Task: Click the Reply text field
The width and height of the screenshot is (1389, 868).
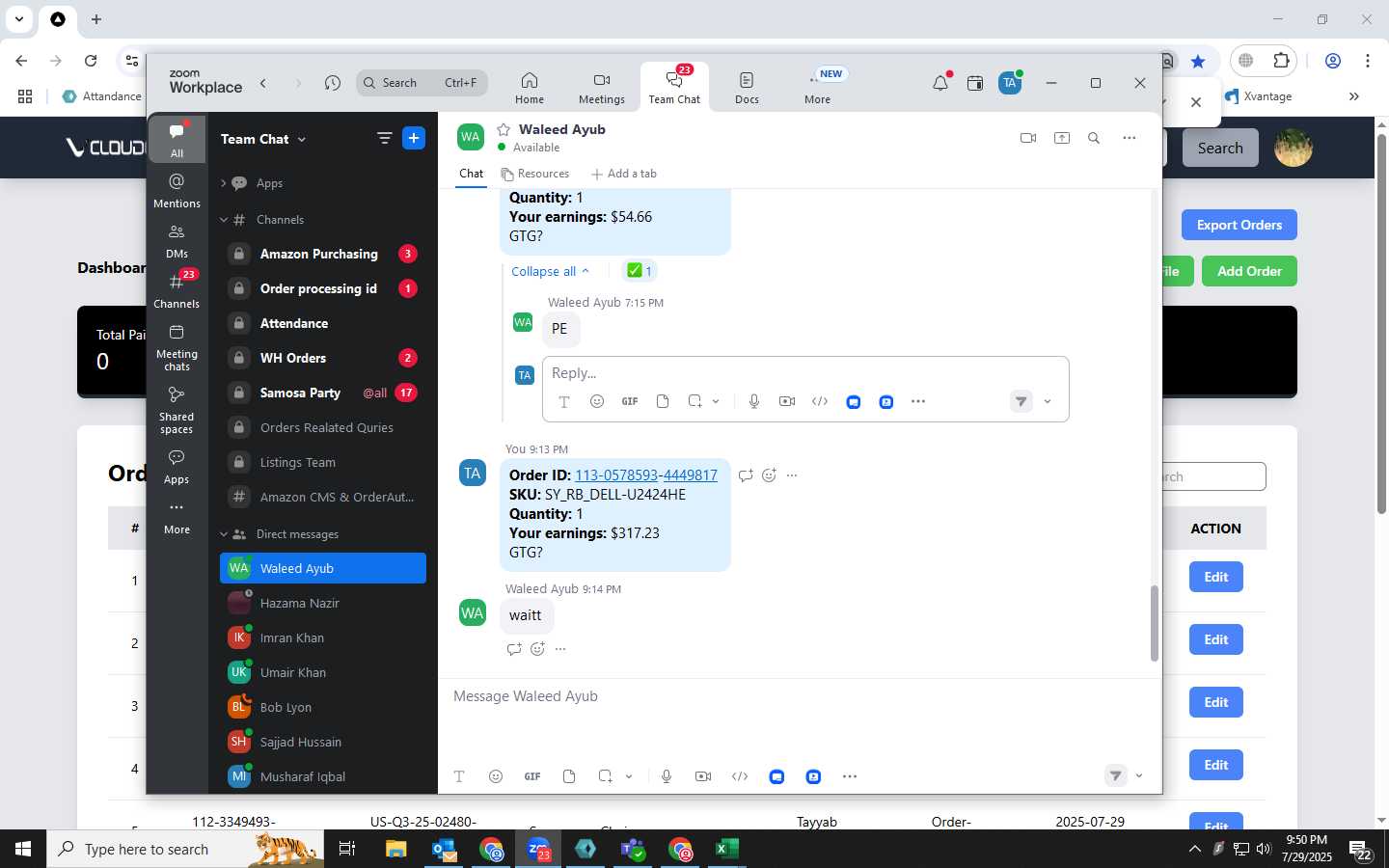Action: click(x=805, y=373)
